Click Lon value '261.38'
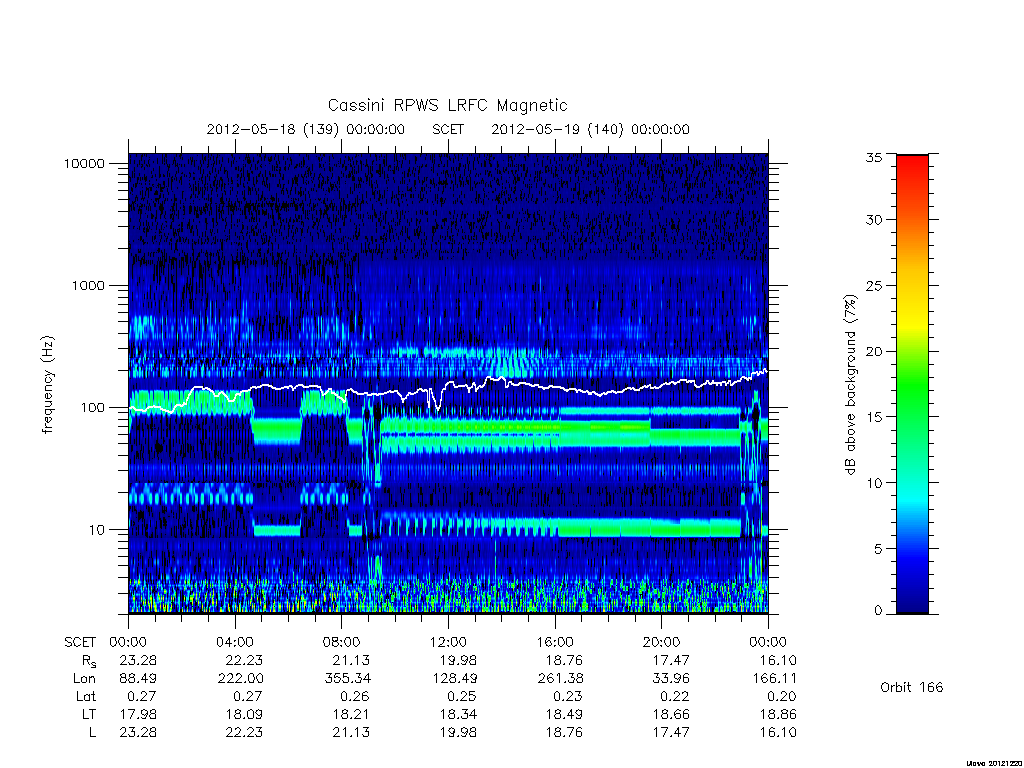Image resolution: width=1024 pixels, height=768 pixels. [x=560, y=679]
